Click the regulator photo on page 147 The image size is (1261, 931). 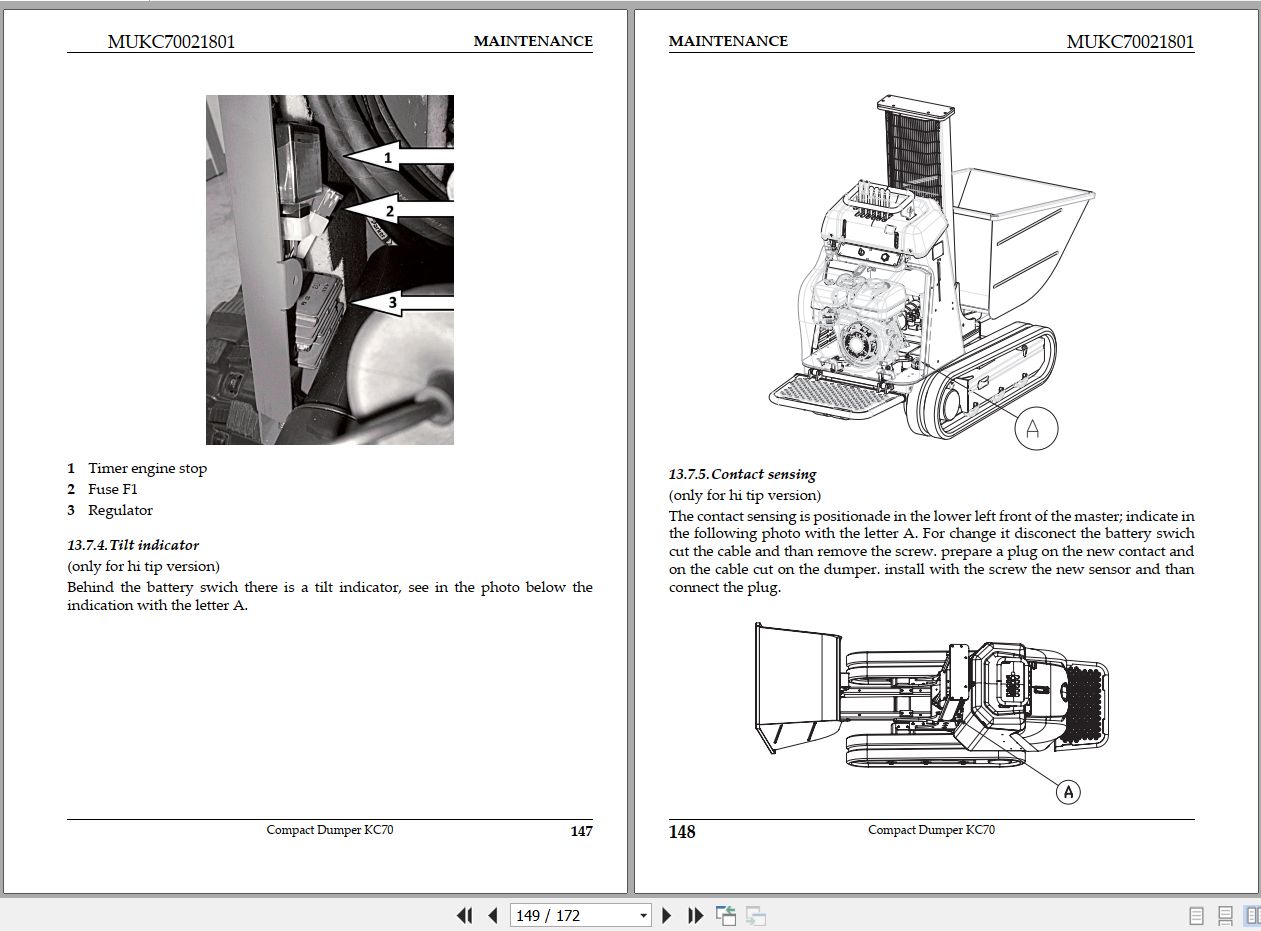[x=328, y=268]
